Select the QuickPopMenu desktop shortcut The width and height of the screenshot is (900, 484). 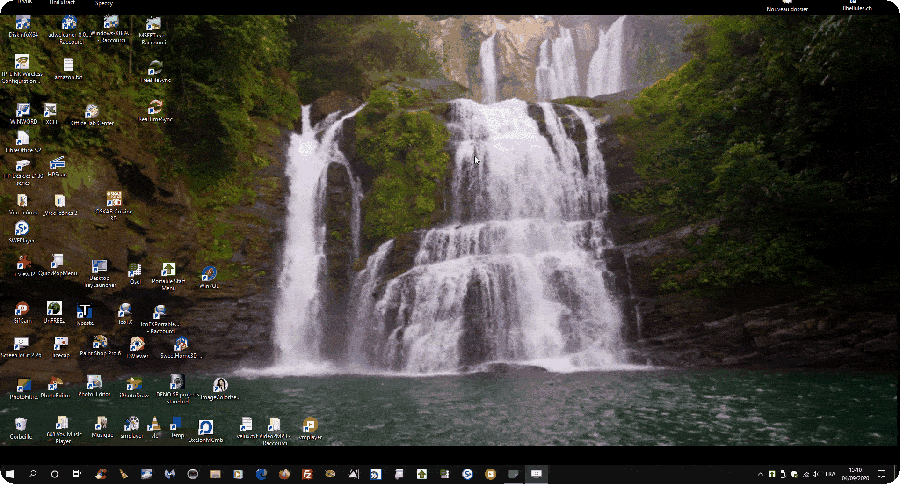tap(57, 263)
